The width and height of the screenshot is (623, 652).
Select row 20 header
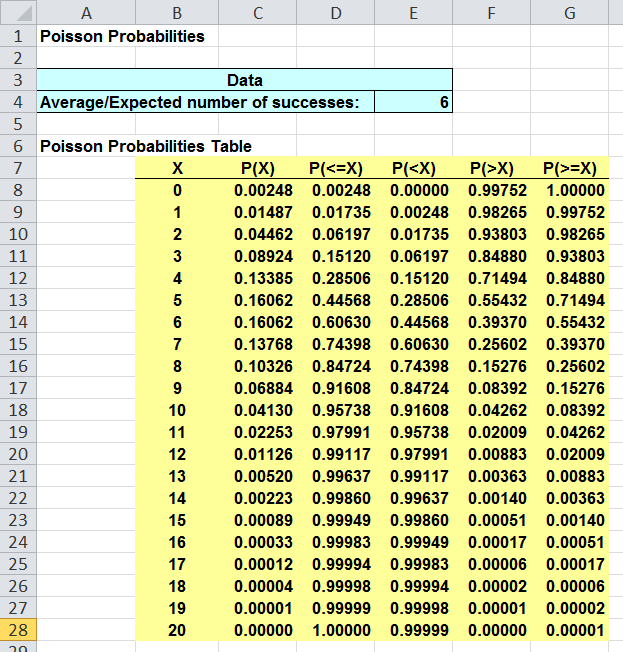click(18, 454)
